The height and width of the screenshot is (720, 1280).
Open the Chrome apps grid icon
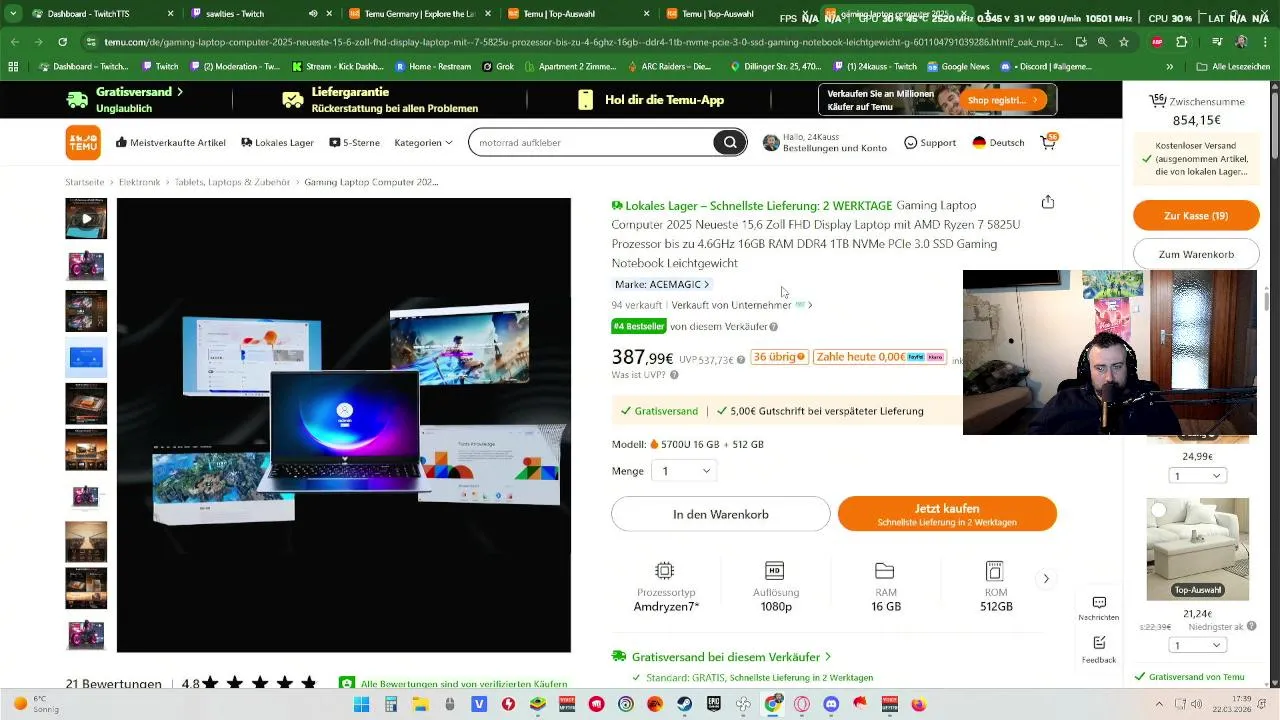tap(13, 66)
